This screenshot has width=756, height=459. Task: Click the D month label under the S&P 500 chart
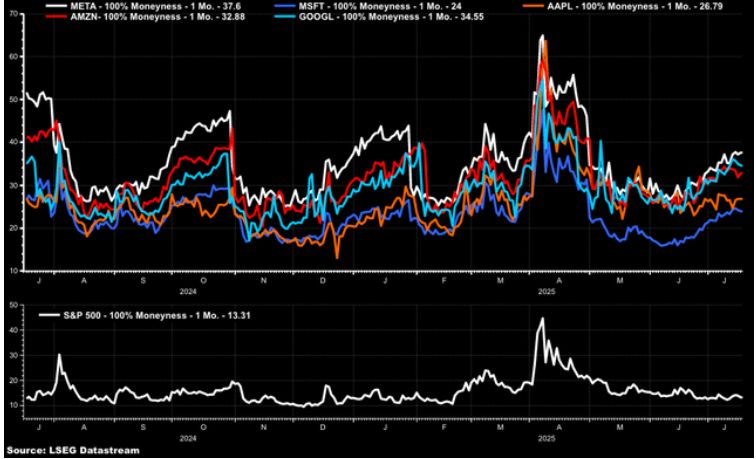(323, 427)
